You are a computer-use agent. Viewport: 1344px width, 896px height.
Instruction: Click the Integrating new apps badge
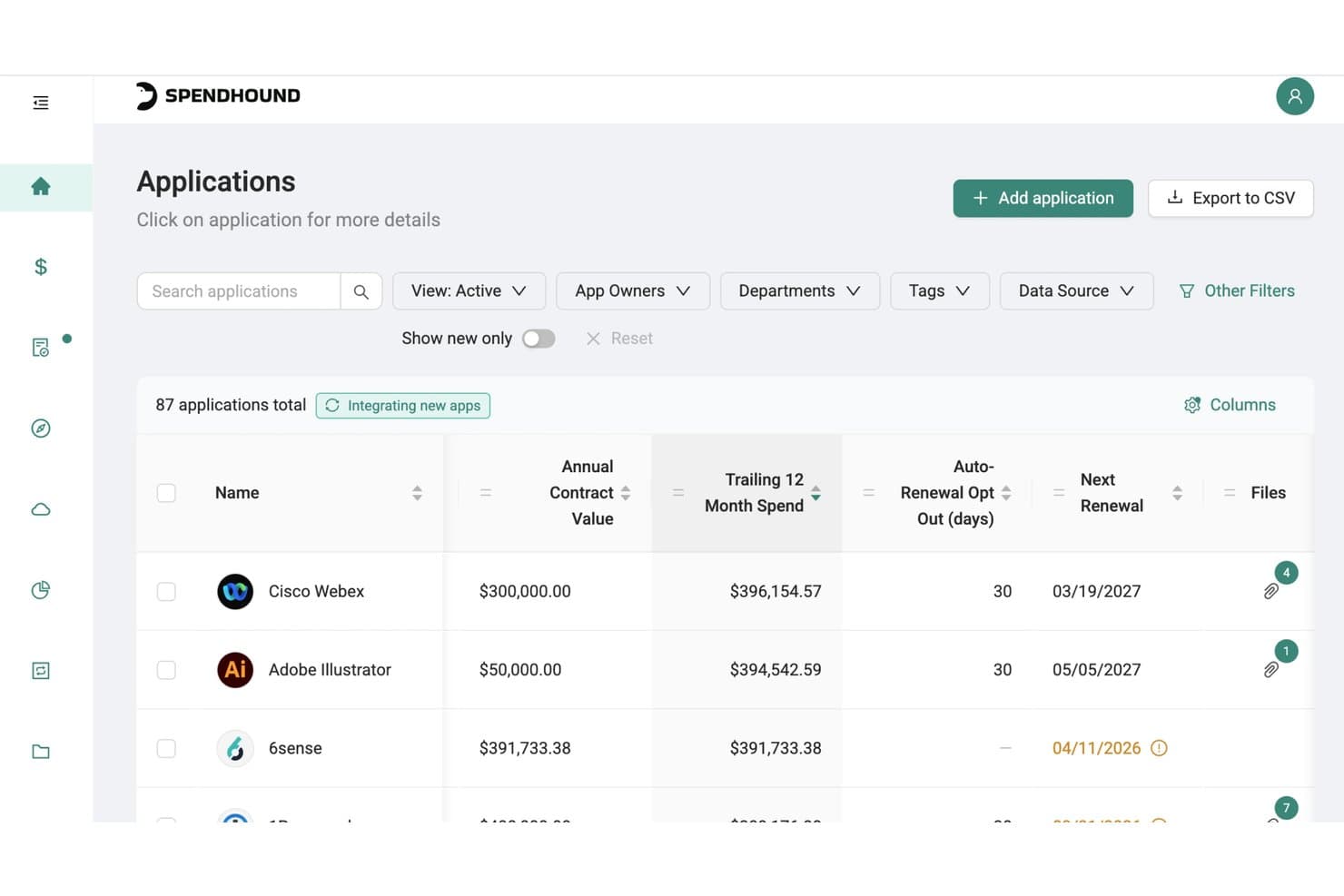point(403,406)
